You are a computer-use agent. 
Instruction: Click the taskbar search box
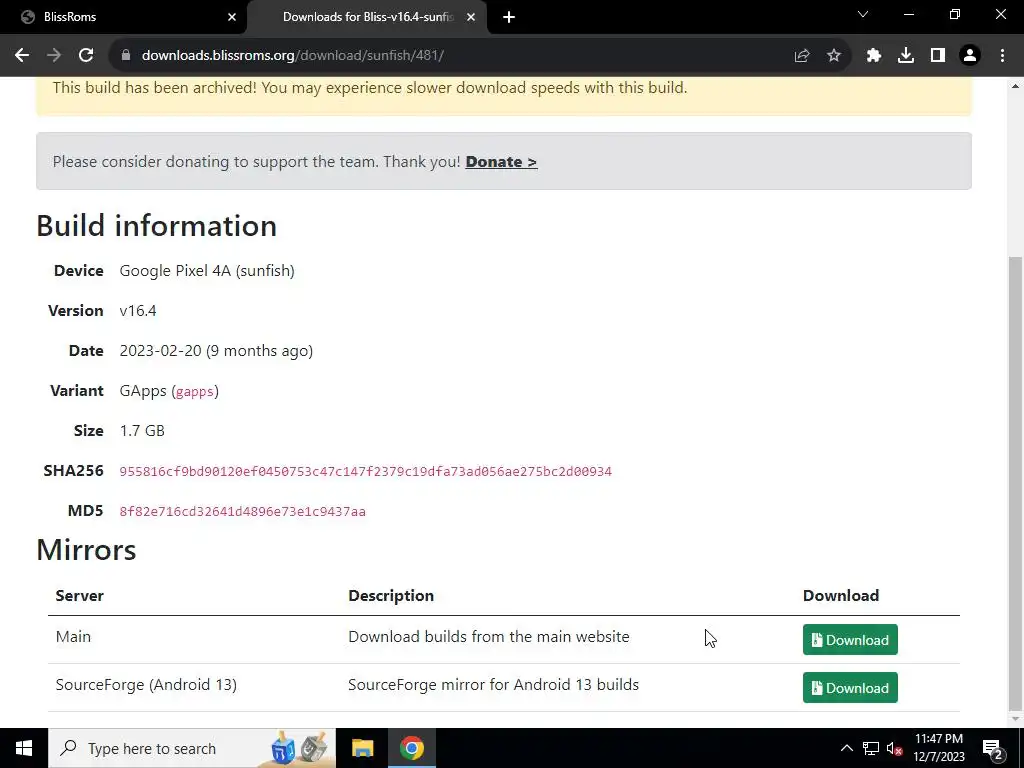point(191,748)
